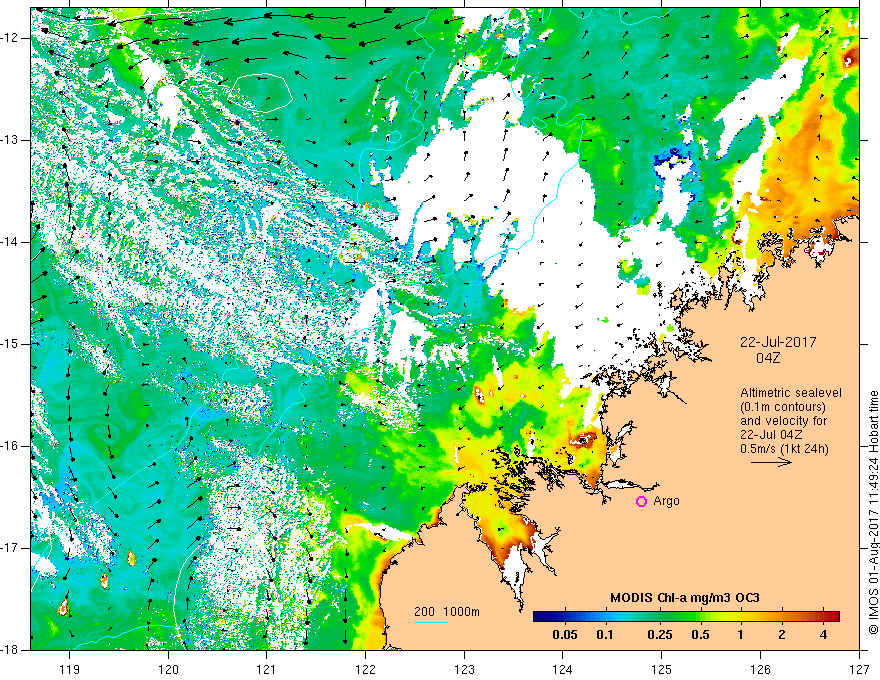
Task: Click the '122' longitude axis label
Action: [365, 669]
